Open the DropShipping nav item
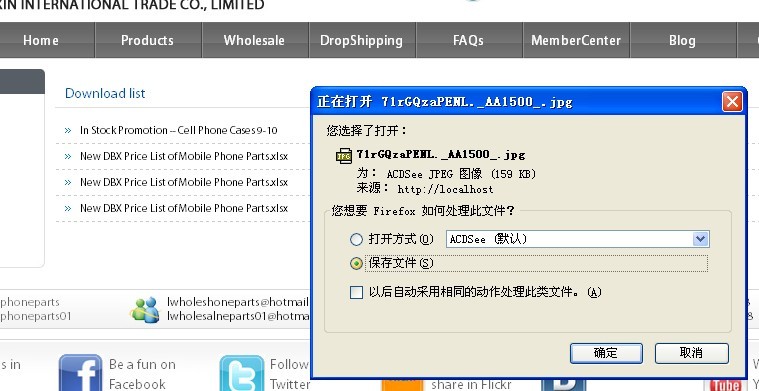This screenshot has width=759, height=391. 362,40
